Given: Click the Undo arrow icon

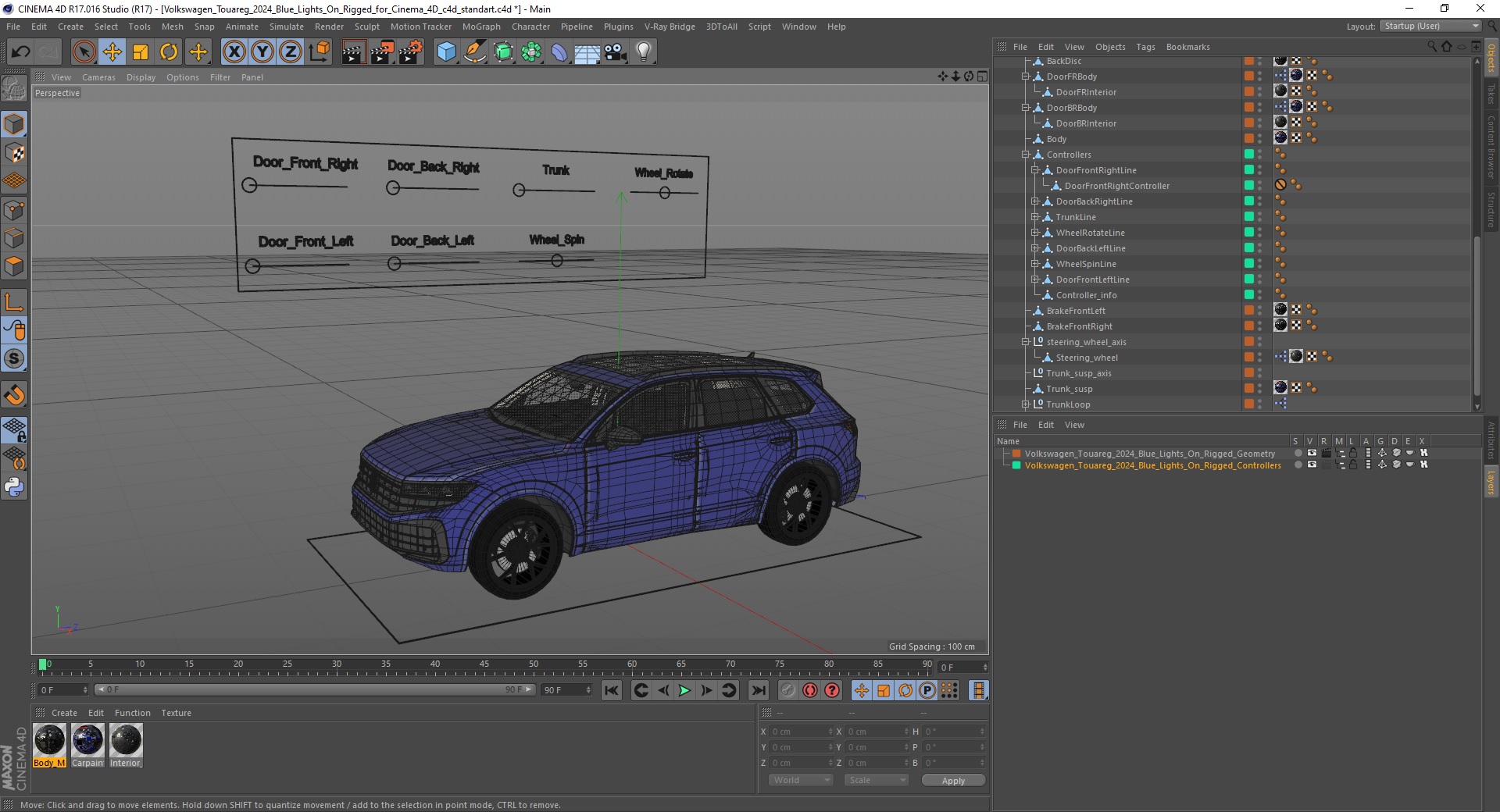Looking at the screenshot, I should click(x=21, y=52).
